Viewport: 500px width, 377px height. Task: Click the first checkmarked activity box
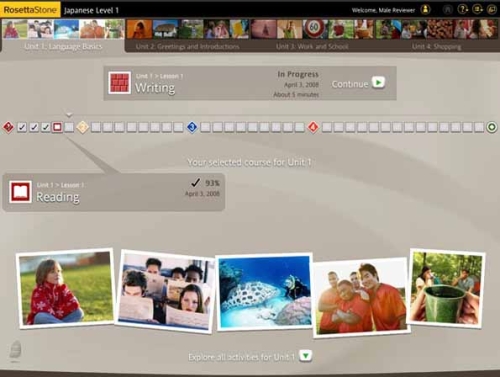22,127
